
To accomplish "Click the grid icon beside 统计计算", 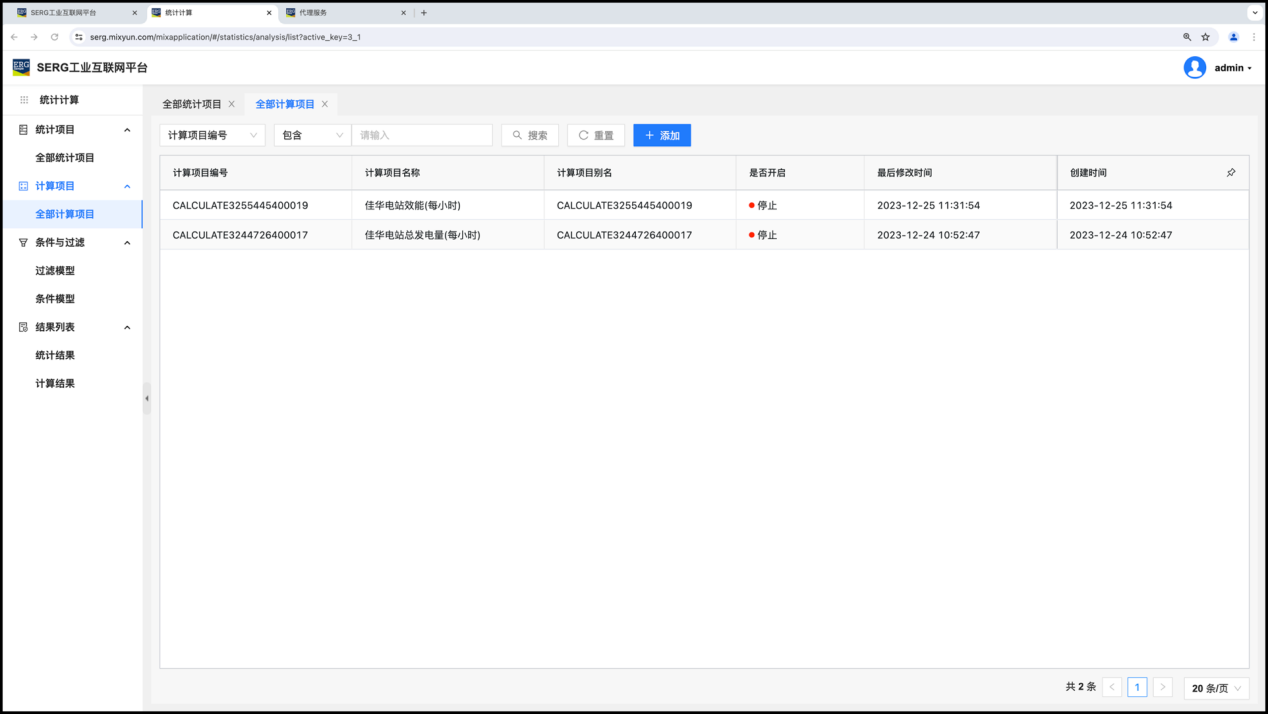I will [24, 100].
